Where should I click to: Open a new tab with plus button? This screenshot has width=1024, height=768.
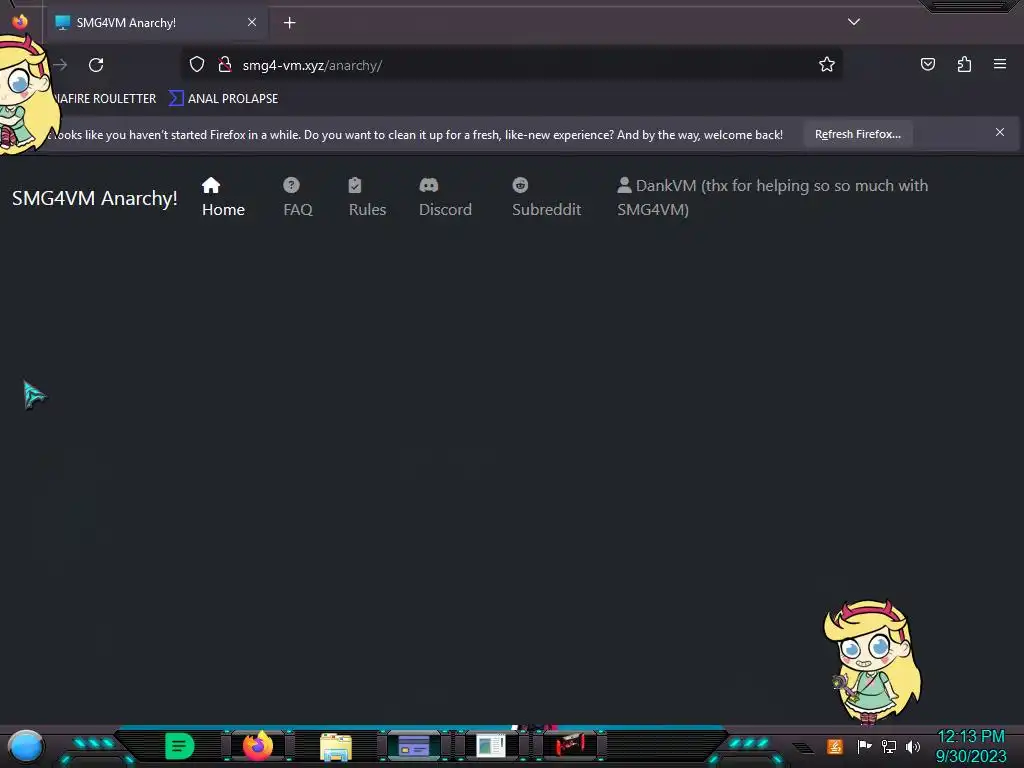pos(289,23)
